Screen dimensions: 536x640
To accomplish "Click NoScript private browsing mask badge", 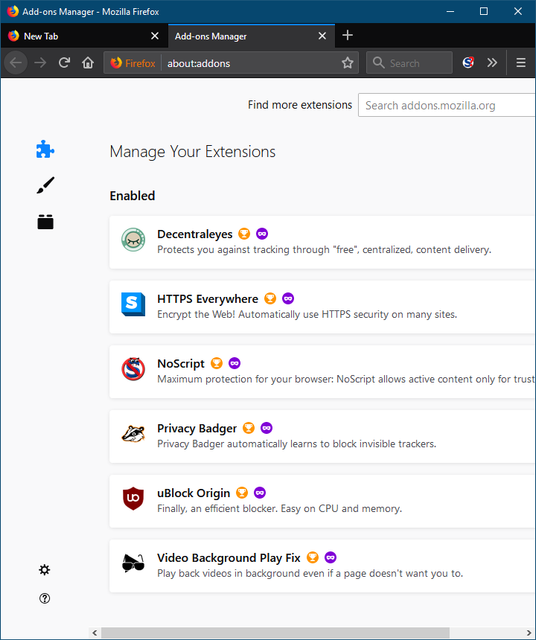I will [234, 363].
